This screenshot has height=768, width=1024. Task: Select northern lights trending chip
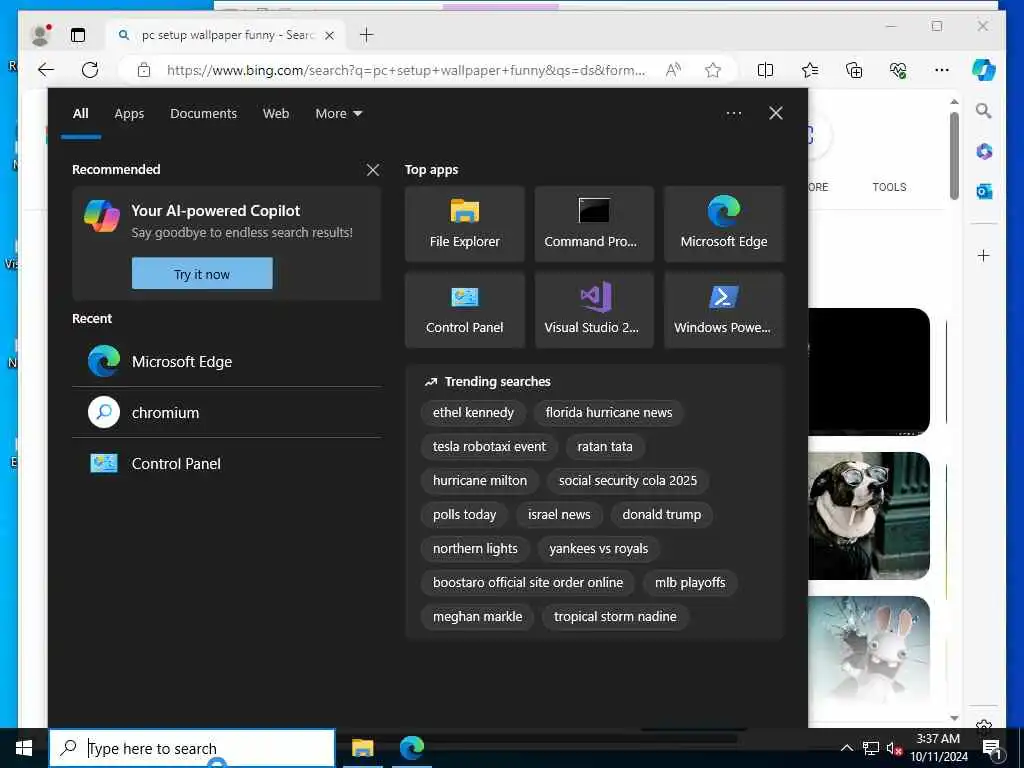pyautogui.click(x=475, y=549)
